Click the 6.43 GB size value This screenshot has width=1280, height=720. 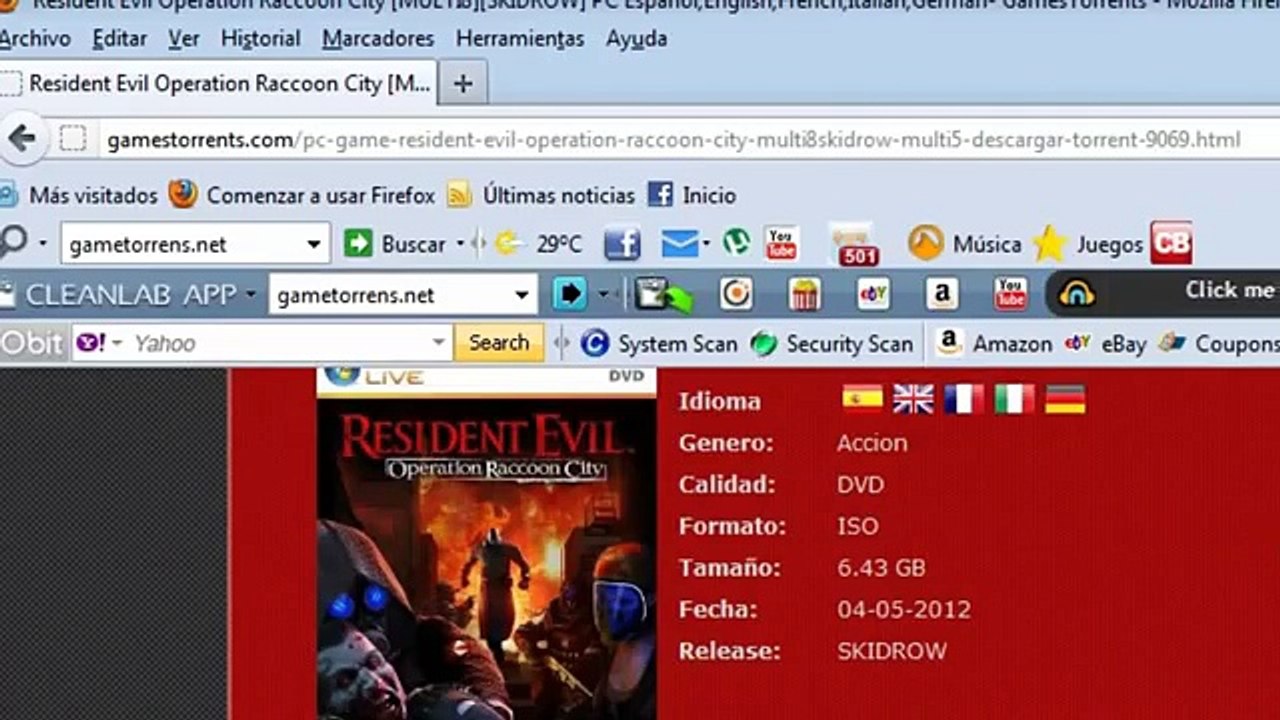[x=881, y=568]
